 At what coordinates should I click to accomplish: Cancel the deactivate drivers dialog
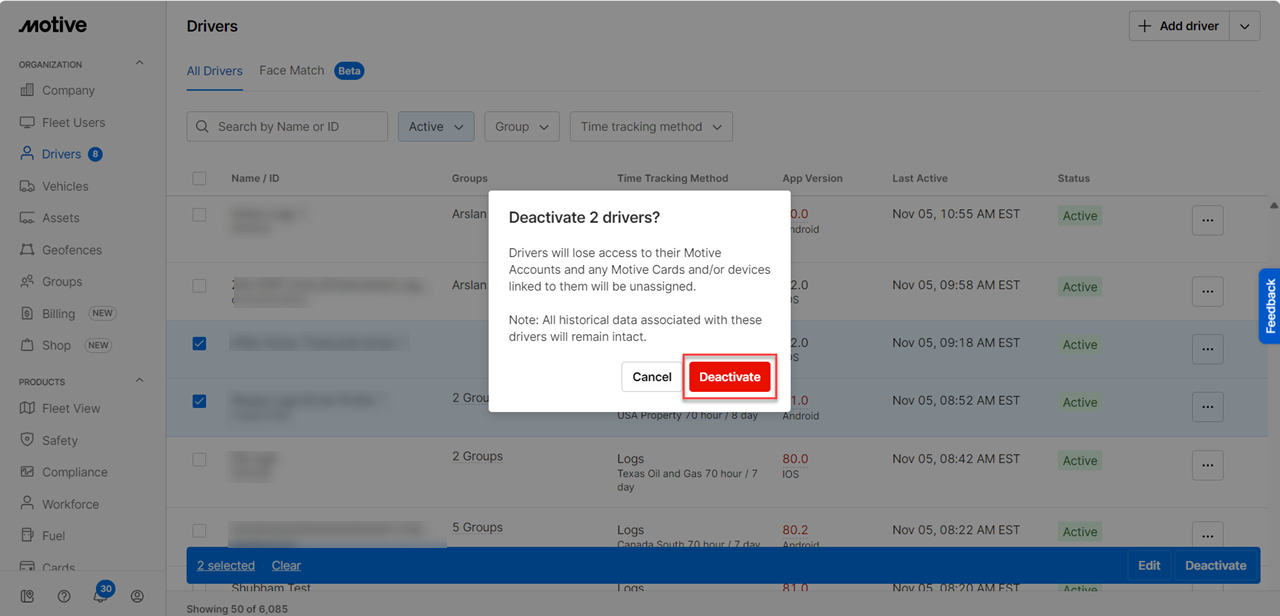[x=652, y=377]
